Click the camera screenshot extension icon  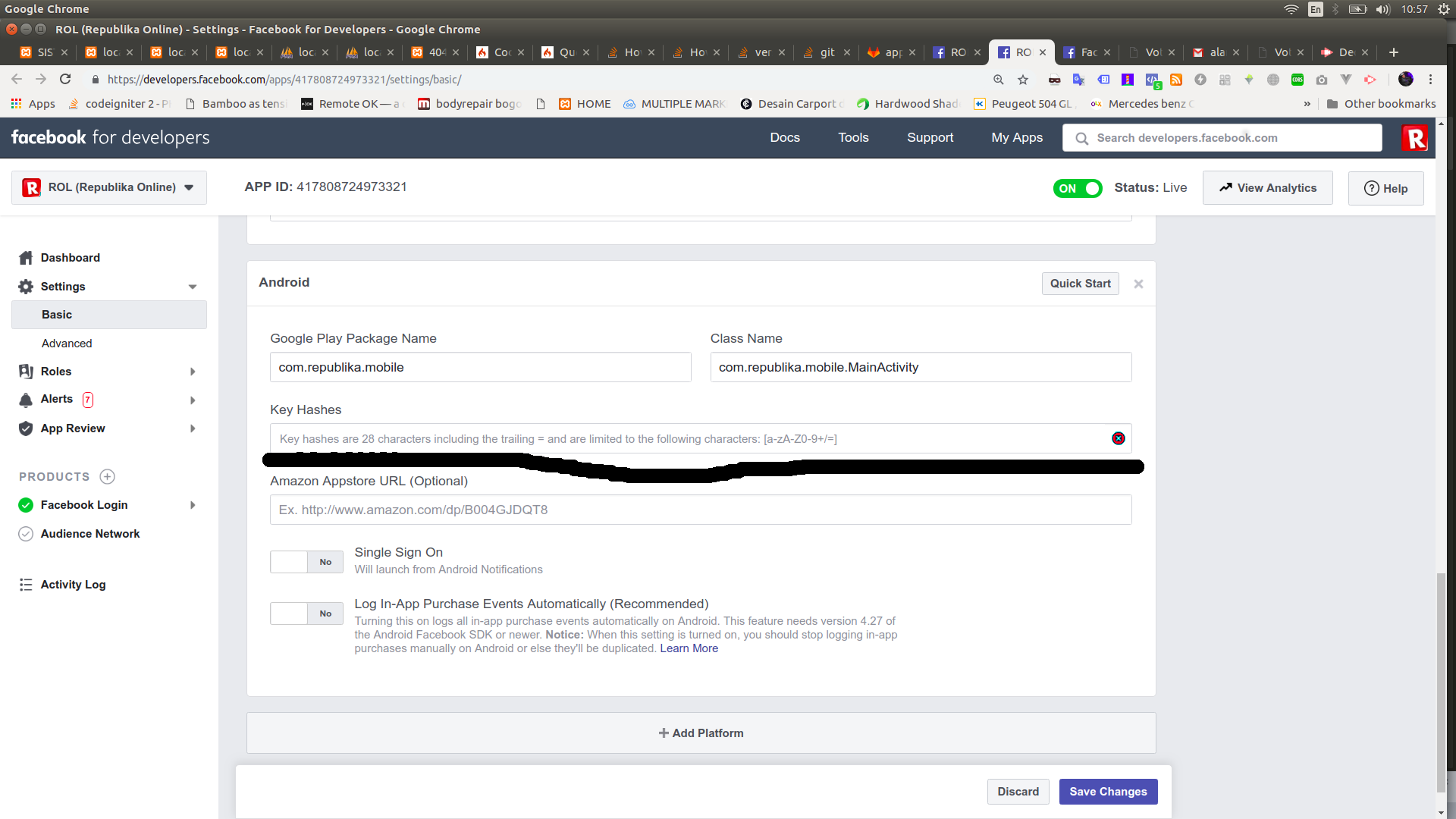[1322, 80]
